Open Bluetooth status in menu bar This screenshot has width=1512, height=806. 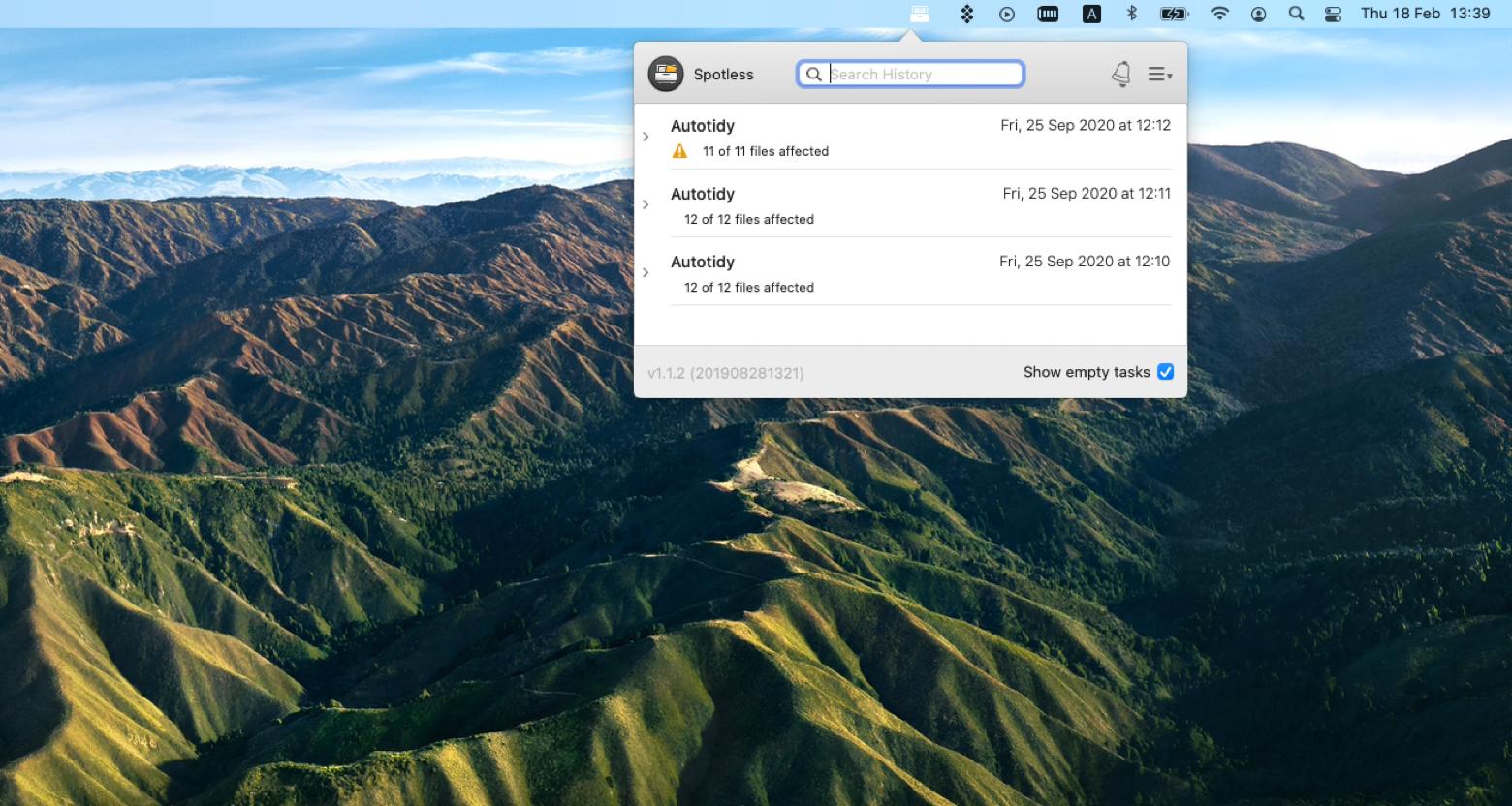tap(1131, 14)
